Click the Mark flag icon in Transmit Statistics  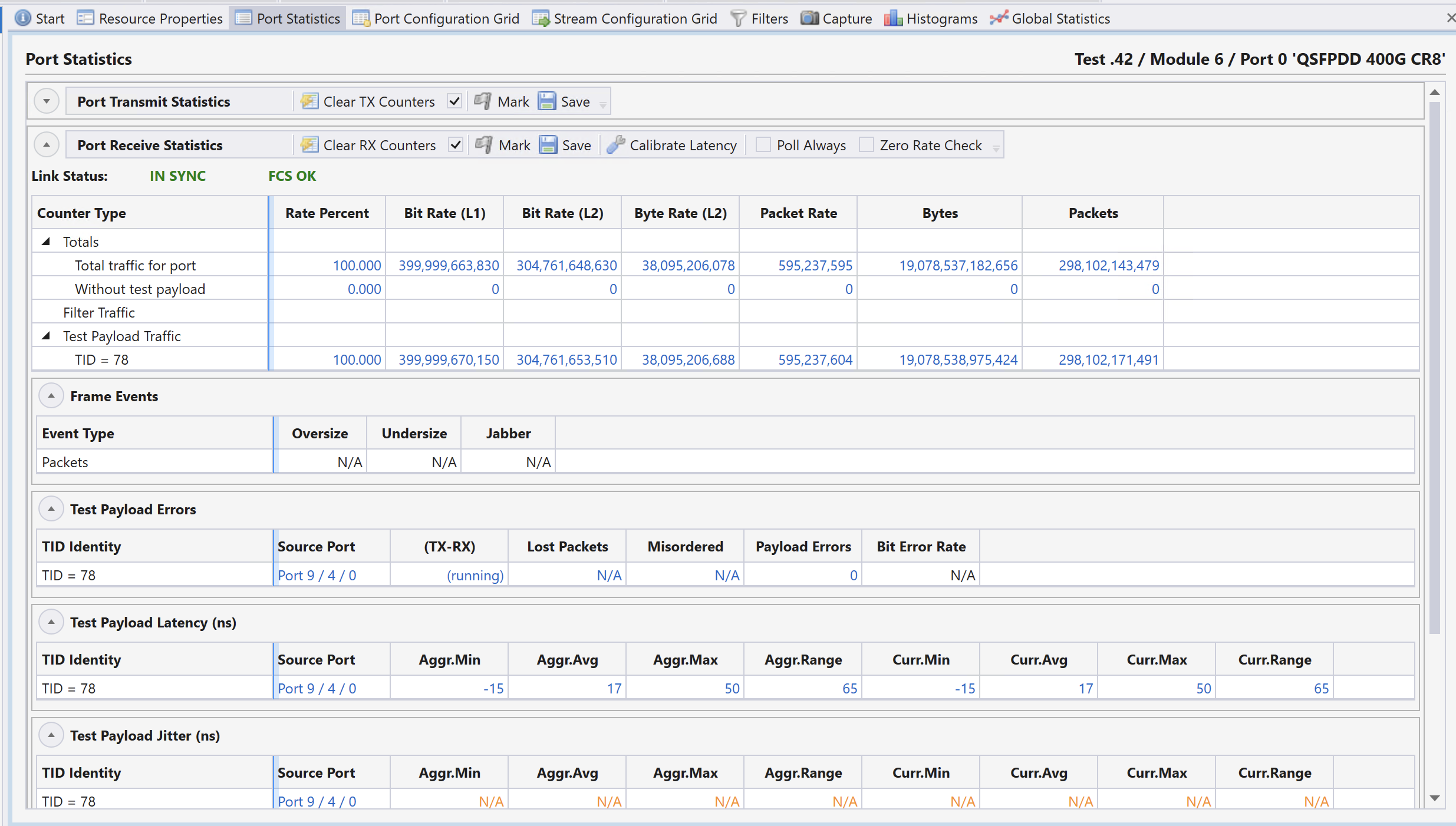click(x=483, y=101)
